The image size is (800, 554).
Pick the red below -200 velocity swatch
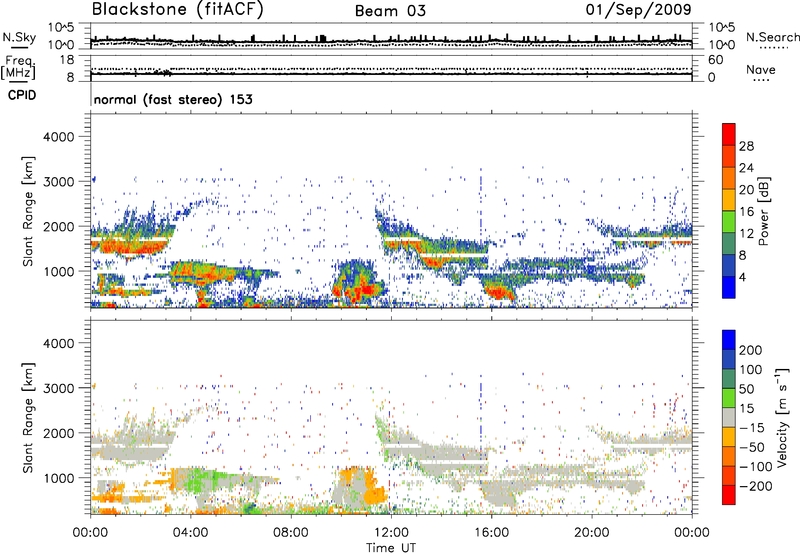[x=729, y=495]
